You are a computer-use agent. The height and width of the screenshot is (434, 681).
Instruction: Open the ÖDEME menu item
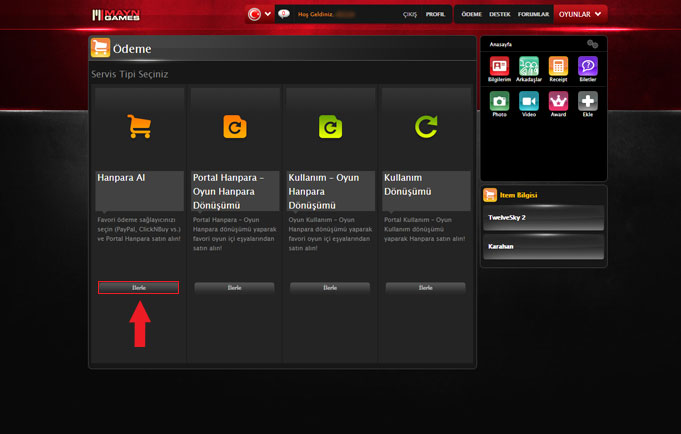coord(471,14)
